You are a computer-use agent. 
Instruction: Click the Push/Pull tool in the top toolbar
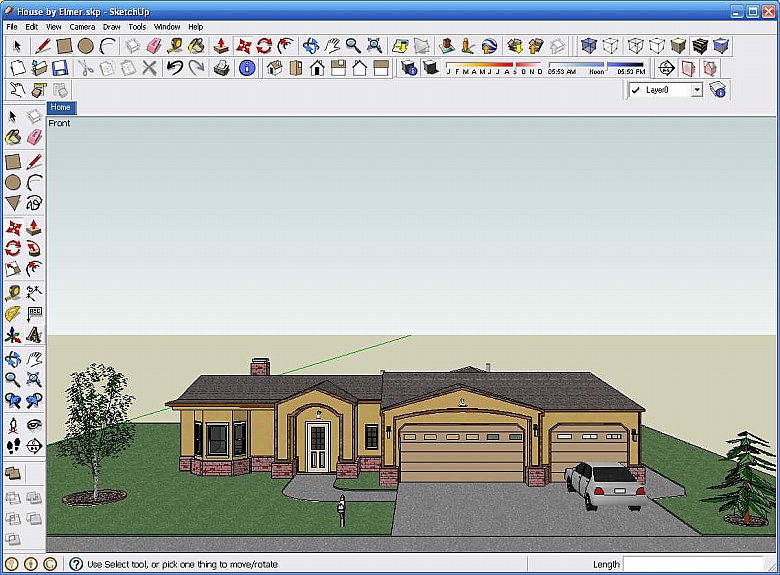point(221,46)
